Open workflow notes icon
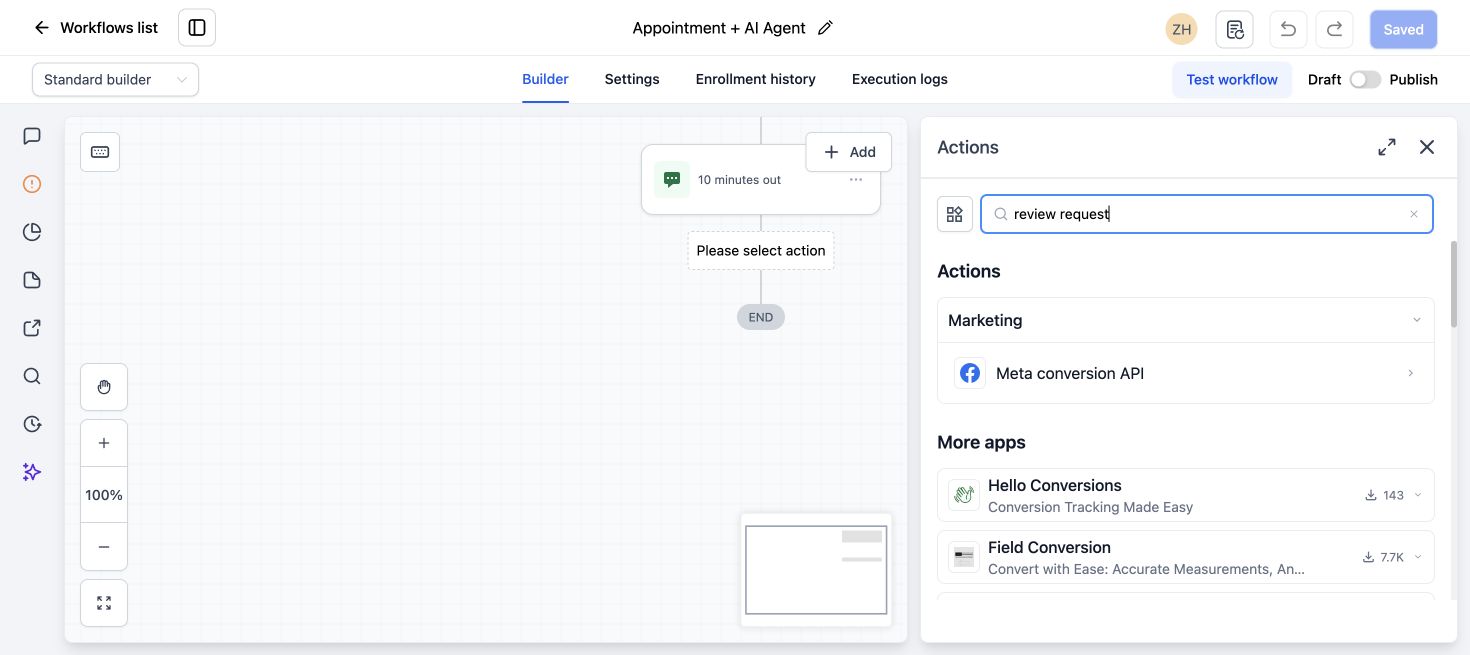The height and width of the screenshot is (655, 1470). (1234, 29)
